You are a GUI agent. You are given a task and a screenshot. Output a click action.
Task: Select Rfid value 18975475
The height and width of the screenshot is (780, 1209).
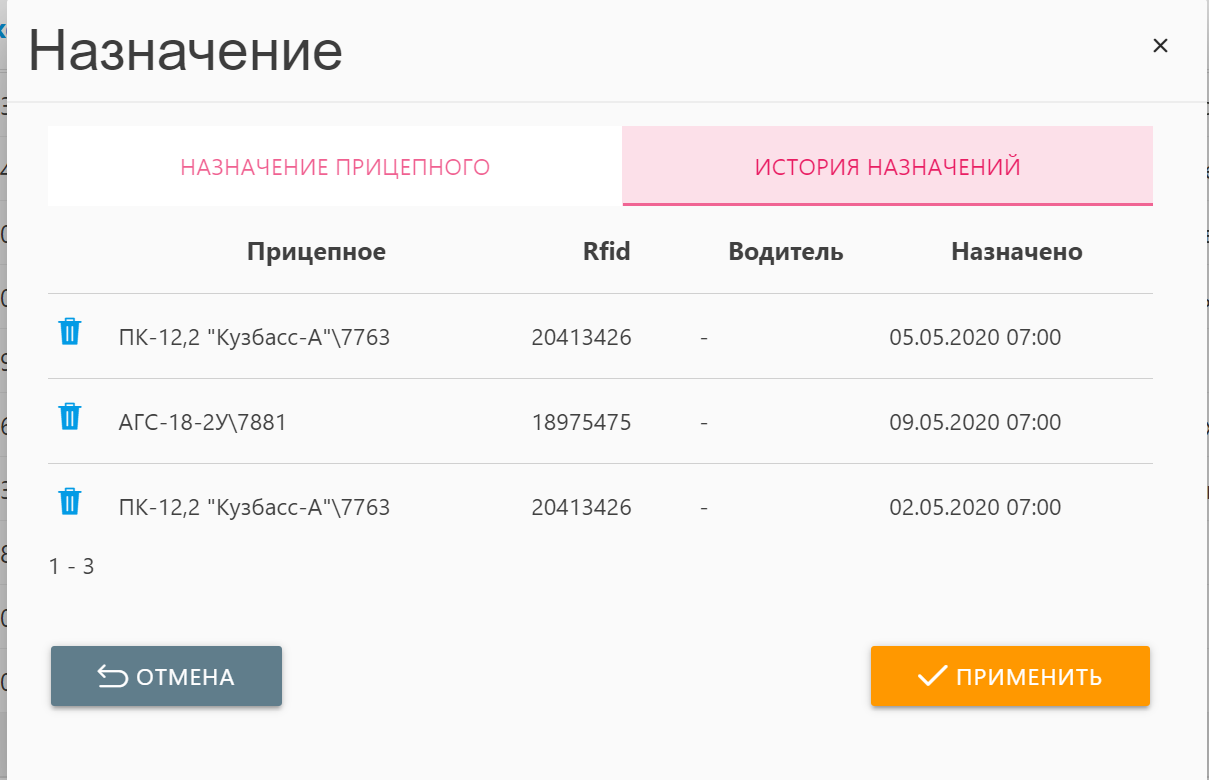coord(581,423)
